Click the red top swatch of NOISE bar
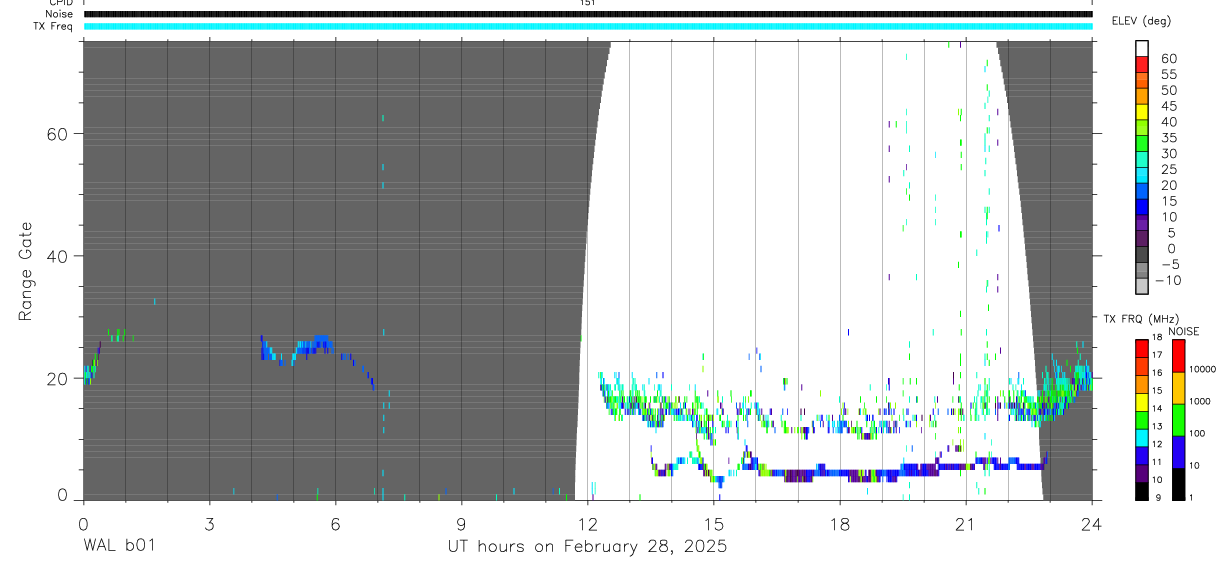 pyautogui.click(x=1178, y=356)
